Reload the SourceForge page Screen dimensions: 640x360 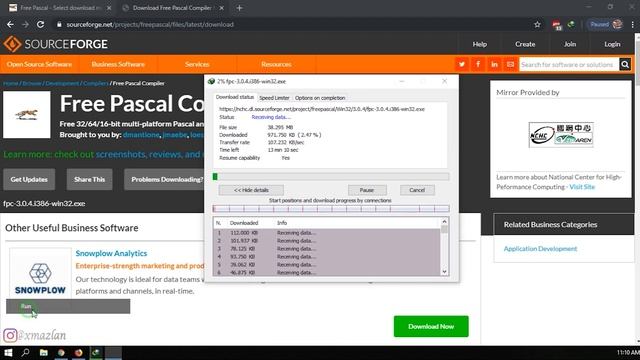[x=40, y=24]
